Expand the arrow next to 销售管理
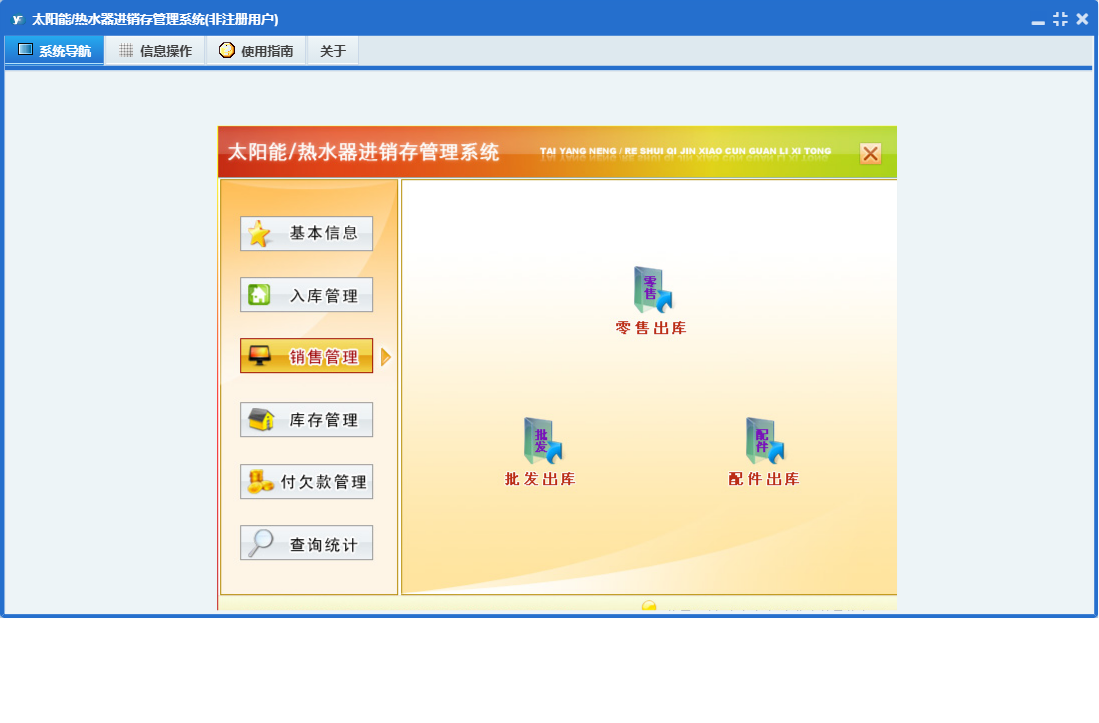The image size is (1099, 723). pyautogui.click(x=386, y=356)
